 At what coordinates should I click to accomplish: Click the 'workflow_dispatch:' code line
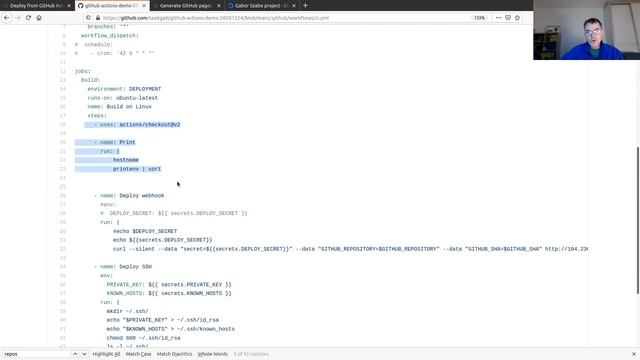pos(110,36)
